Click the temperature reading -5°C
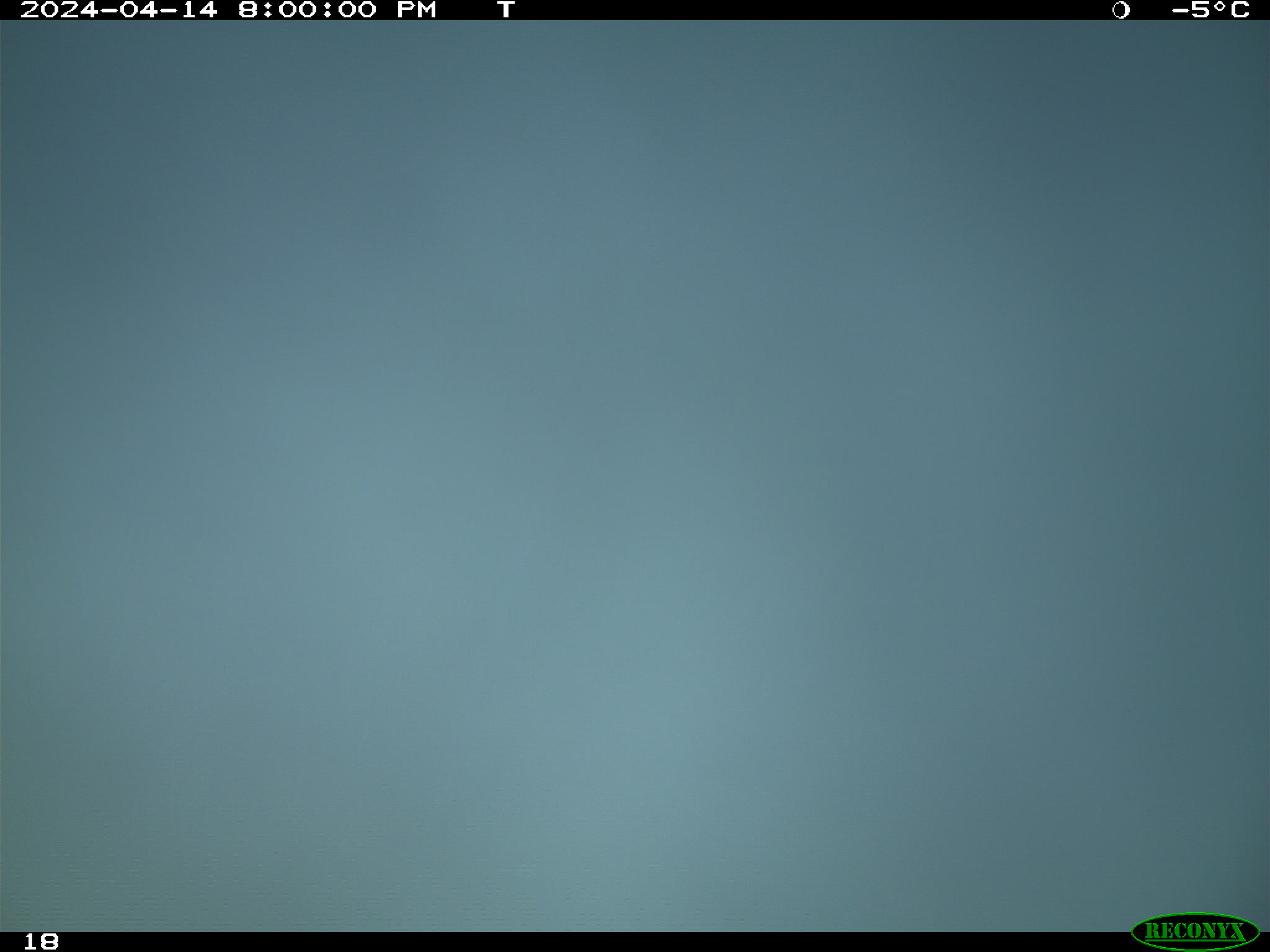1270x952 pixels. click(x=1210, y=10)
